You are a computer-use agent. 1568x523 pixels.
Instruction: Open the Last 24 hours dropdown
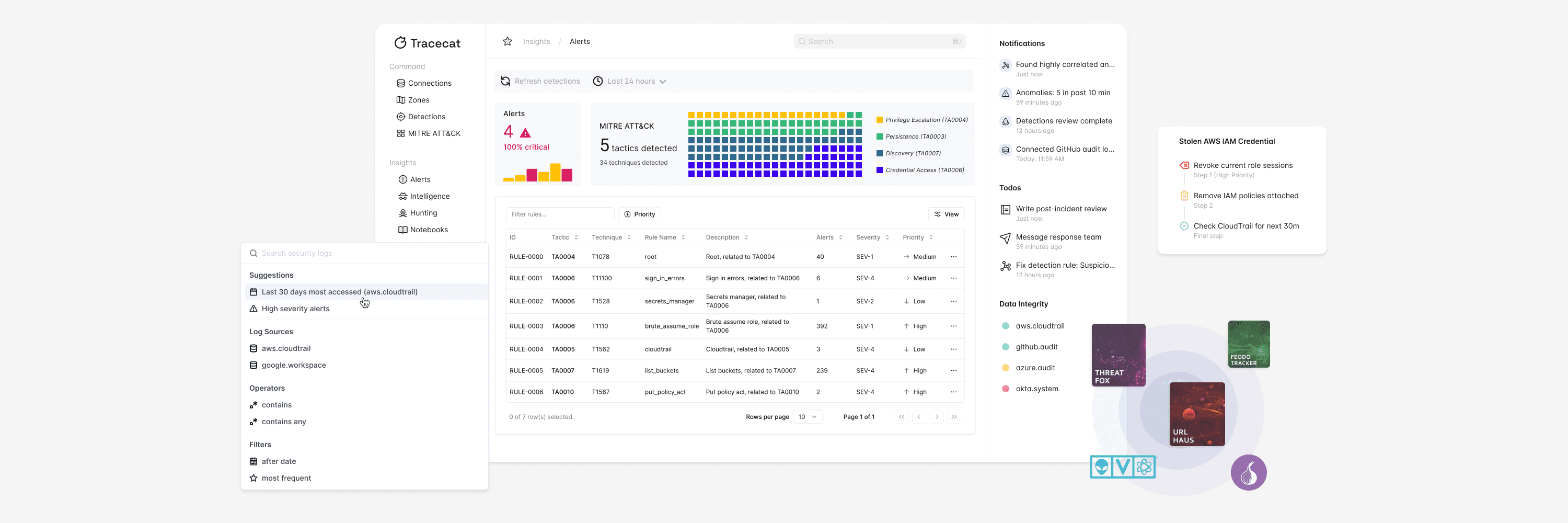[630, 81]
